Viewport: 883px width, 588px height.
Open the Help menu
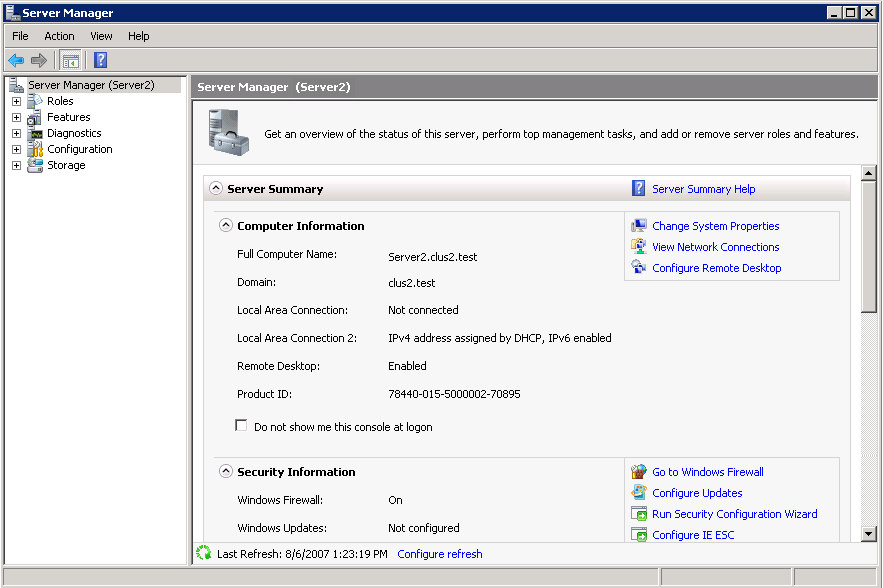(x=139, y=36)
